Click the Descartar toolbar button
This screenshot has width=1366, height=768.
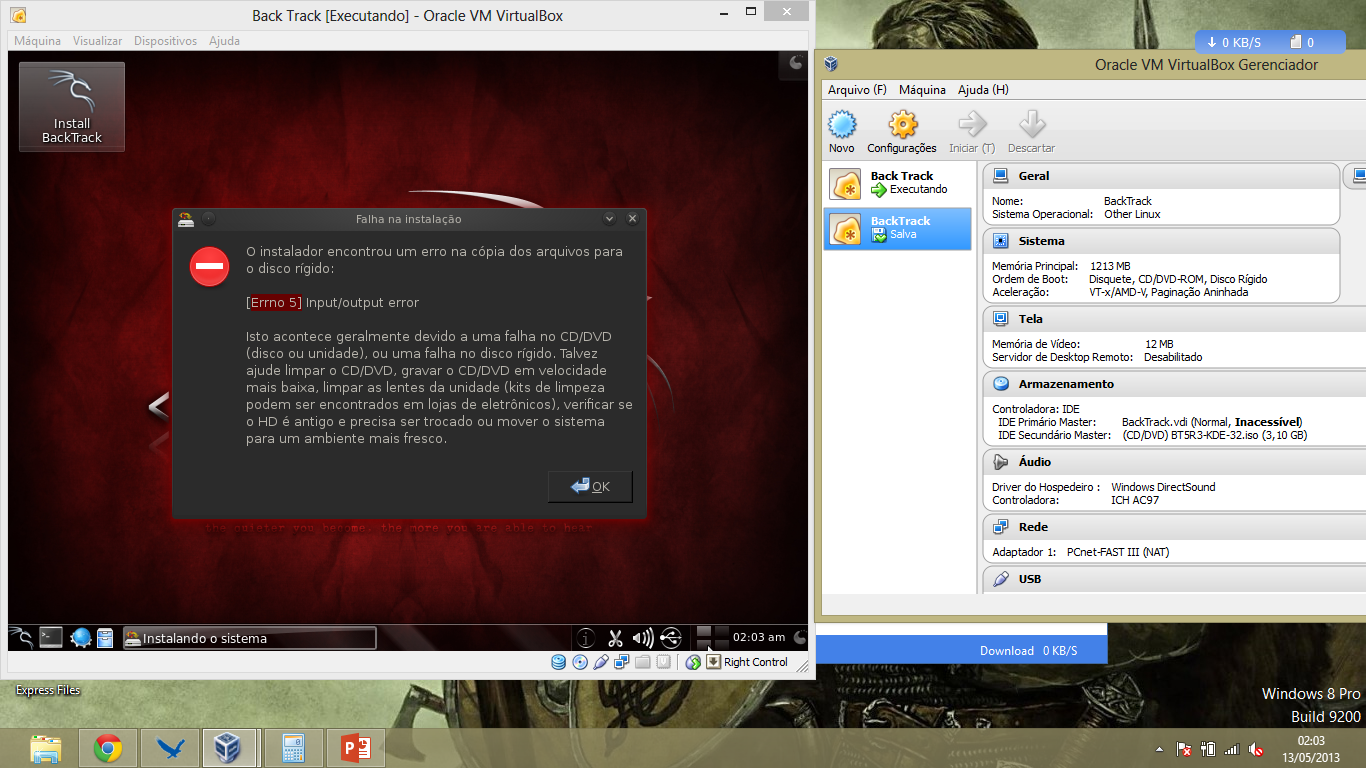pyautogui.click(x=1031, y=132)
